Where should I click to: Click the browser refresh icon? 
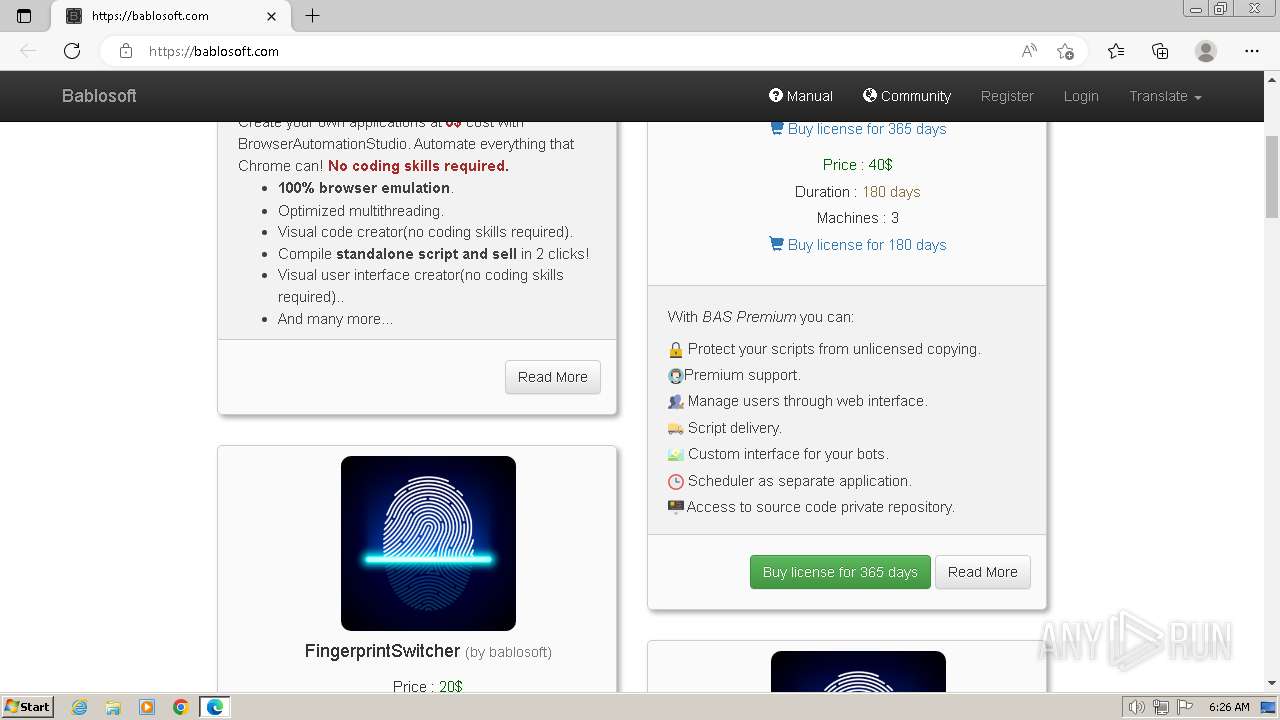(72, 51)
